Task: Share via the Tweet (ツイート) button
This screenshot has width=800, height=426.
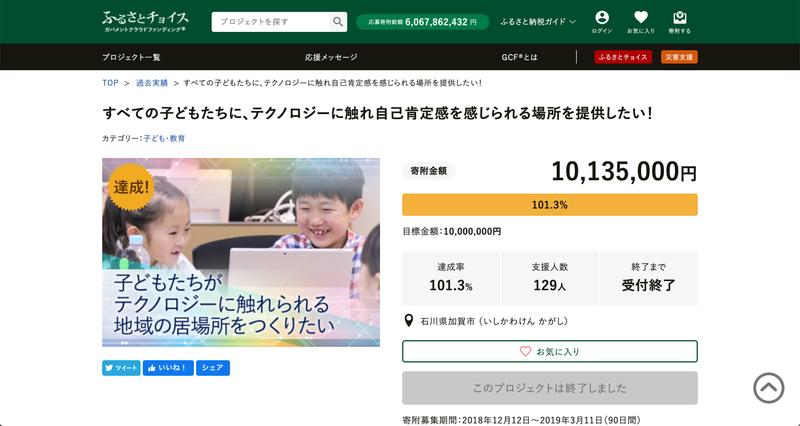Action: (121, 368)
